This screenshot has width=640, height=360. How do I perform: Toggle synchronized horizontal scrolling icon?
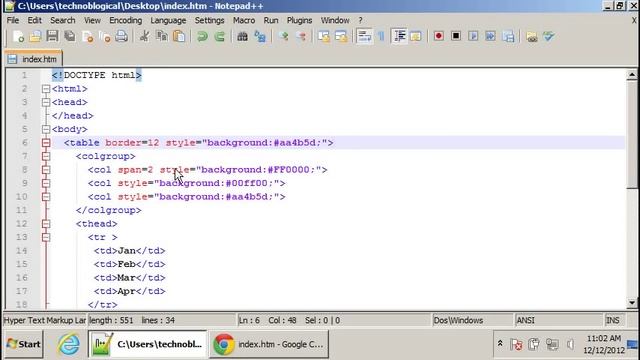341,36
